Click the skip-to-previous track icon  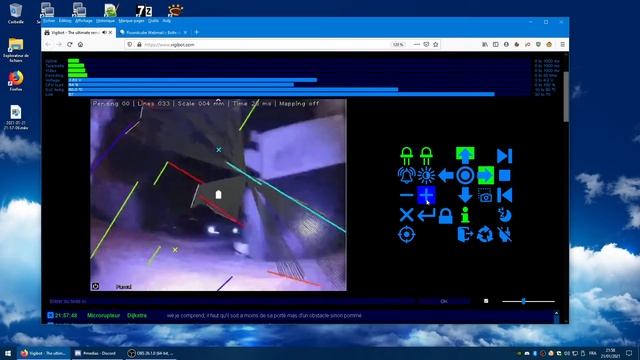tap(504, 195)
